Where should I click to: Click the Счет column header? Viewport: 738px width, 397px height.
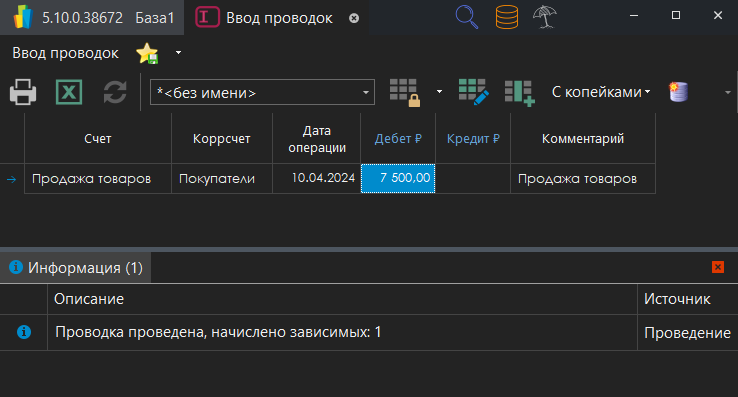[98, 138]
